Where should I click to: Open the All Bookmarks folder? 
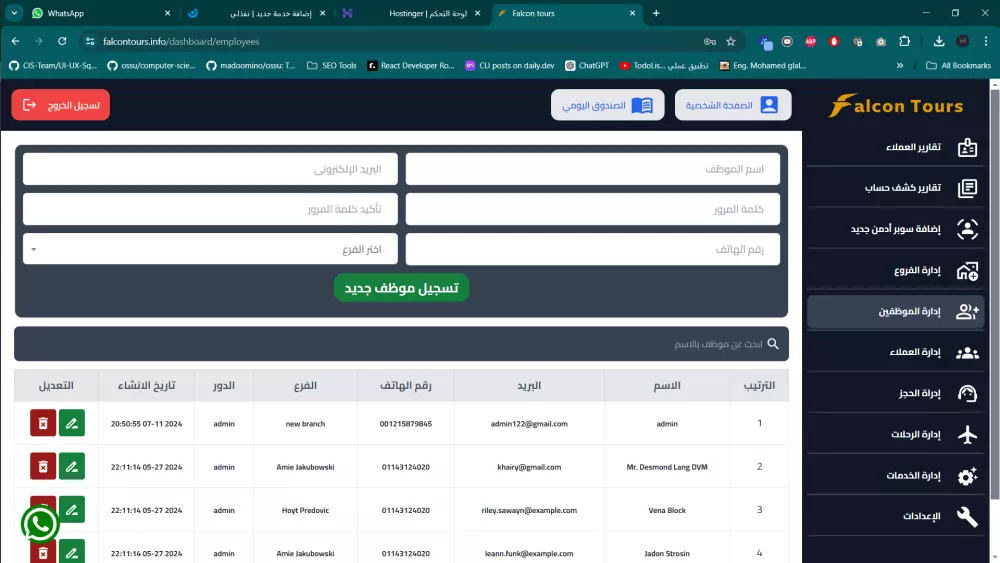(959, 66)
